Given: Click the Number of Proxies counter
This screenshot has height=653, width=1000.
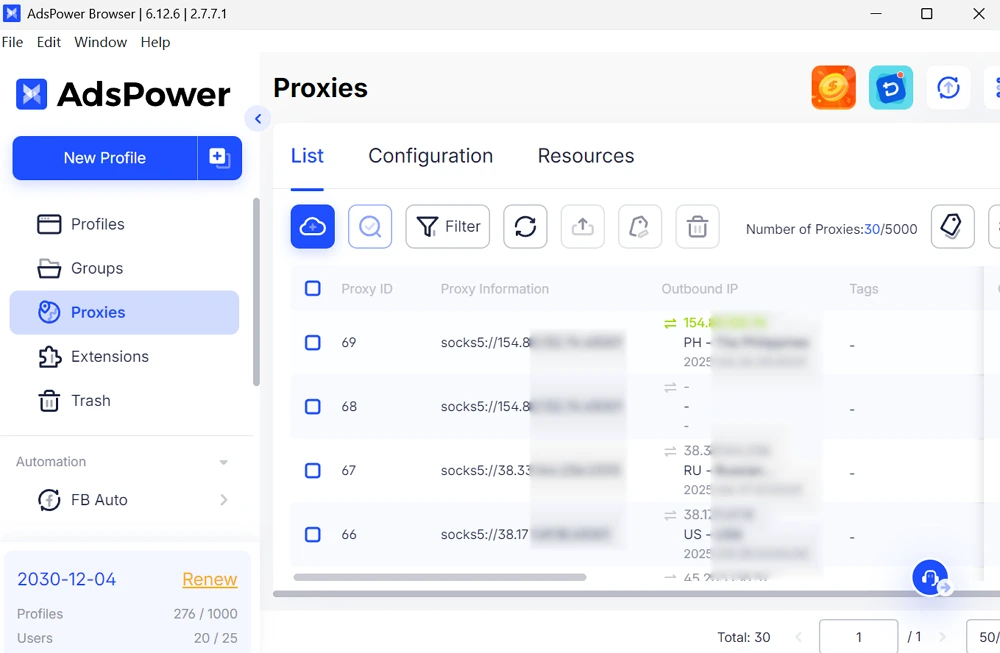Looking at the screenshot, I should (x=832, y=229).
